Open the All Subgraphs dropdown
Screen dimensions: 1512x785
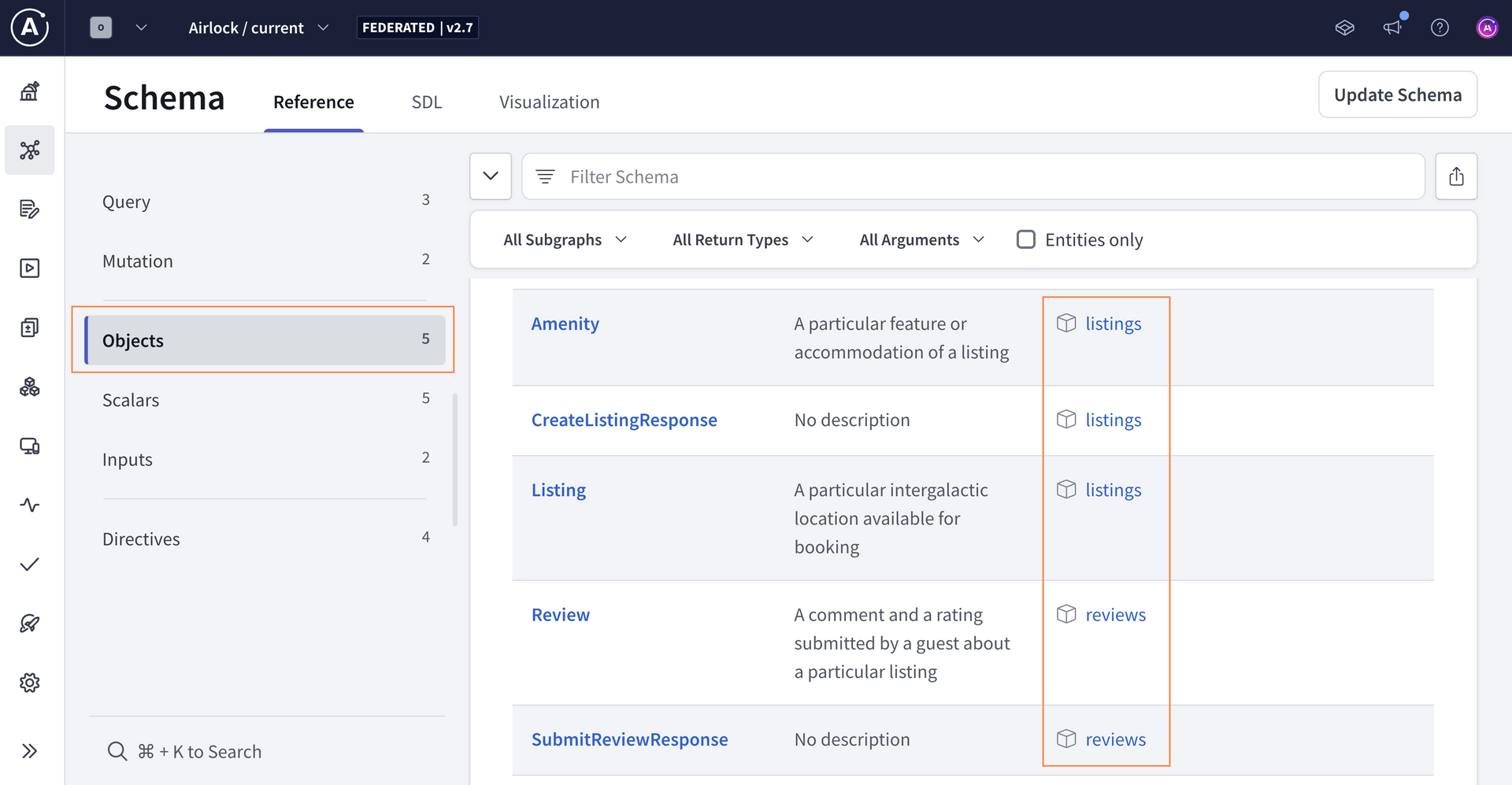[x=565, y=239]
